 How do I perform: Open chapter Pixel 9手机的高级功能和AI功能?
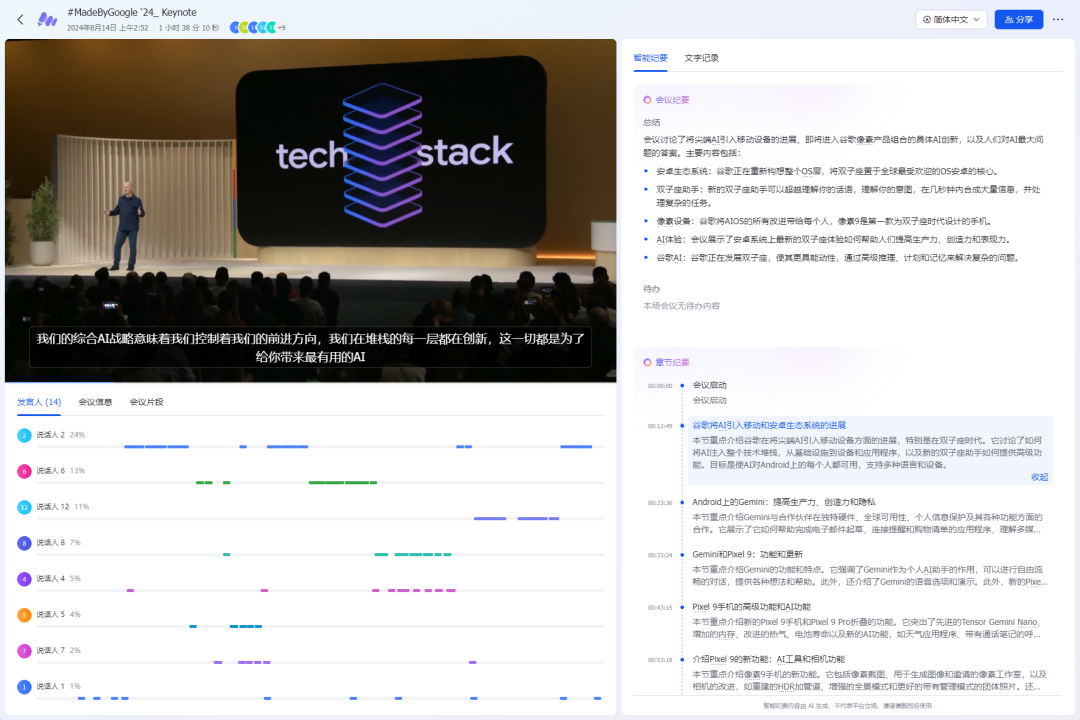(x=751, y=607)
